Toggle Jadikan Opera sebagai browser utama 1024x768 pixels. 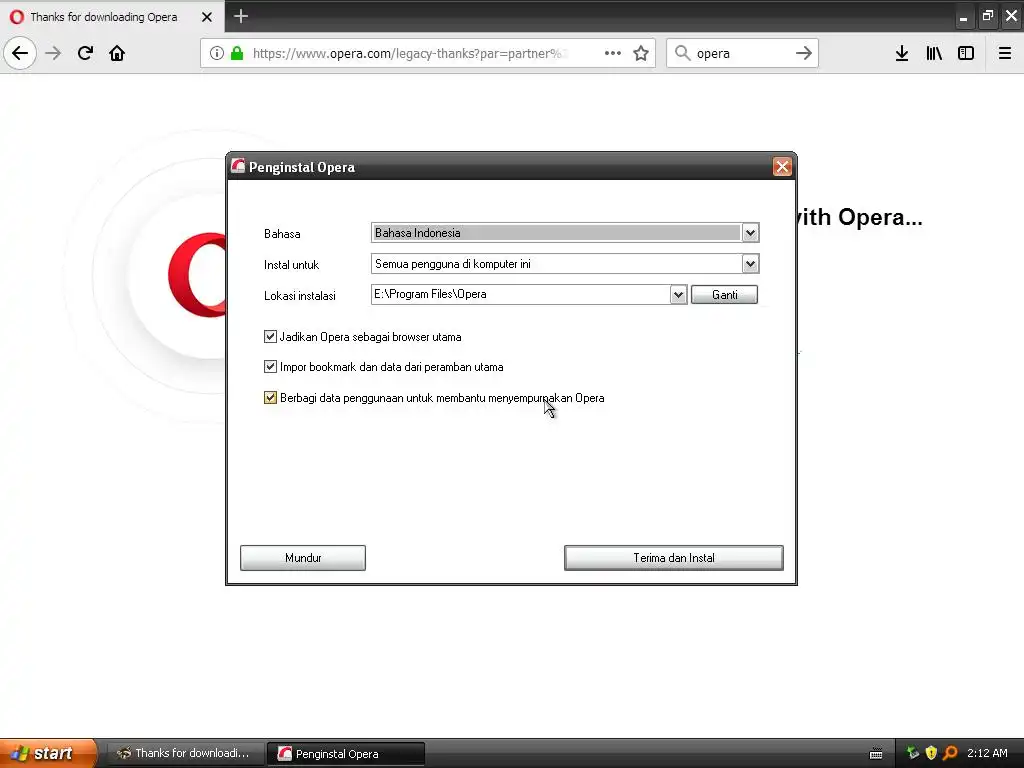(270, 336)
